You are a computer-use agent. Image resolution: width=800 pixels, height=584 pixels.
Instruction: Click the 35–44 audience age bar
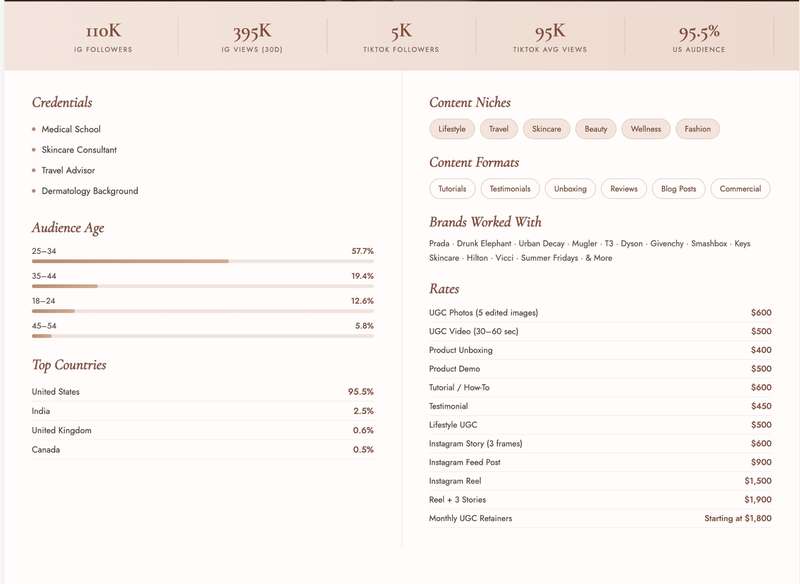tap(203, 286)
